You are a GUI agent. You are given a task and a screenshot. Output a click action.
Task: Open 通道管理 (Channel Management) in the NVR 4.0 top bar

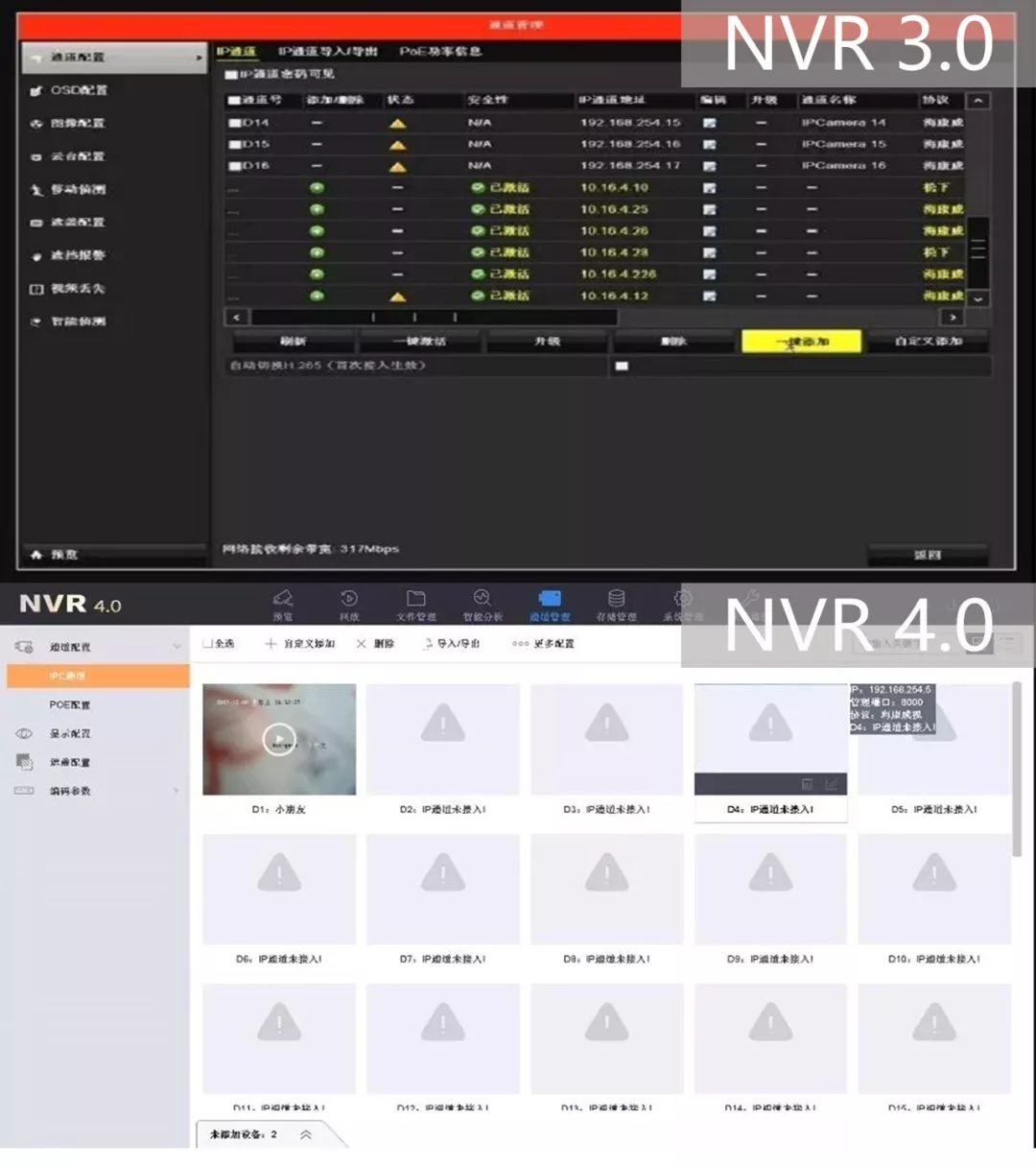coord(550,606)
